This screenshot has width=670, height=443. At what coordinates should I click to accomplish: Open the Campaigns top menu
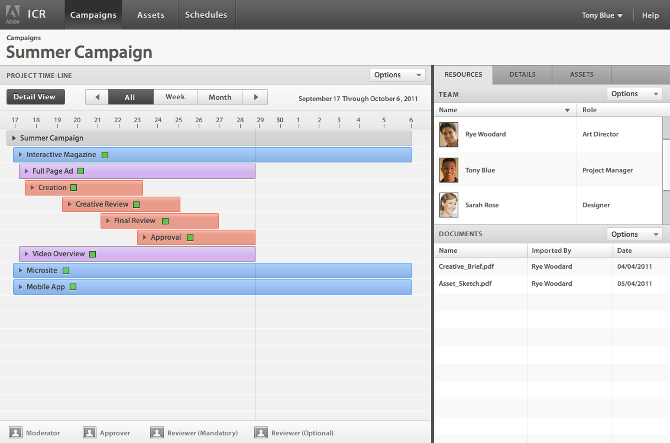tap(93, 15)
